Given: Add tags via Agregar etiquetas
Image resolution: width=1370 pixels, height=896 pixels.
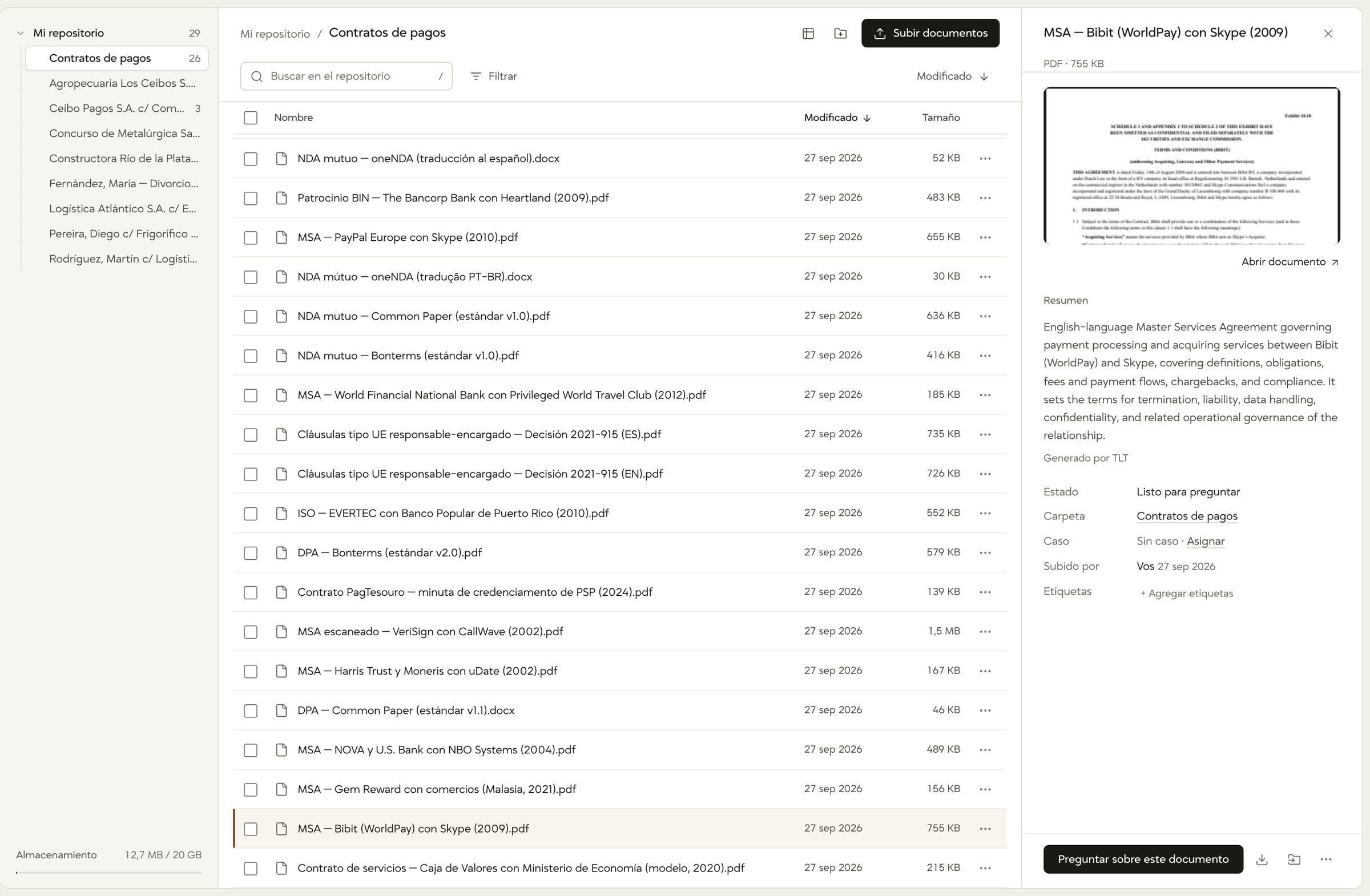Looking at the screenshot, I should (x=1186, y=594).
